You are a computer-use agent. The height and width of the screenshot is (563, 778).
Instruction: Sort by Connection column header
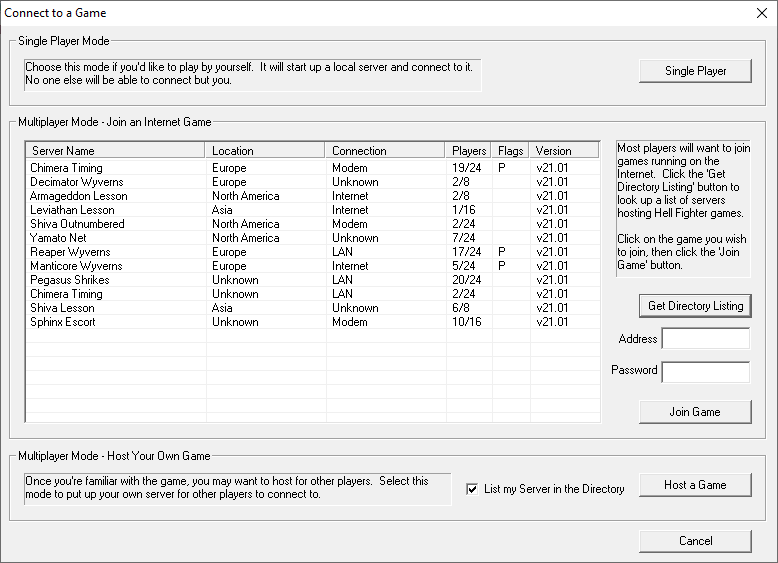tap(385, 150)
